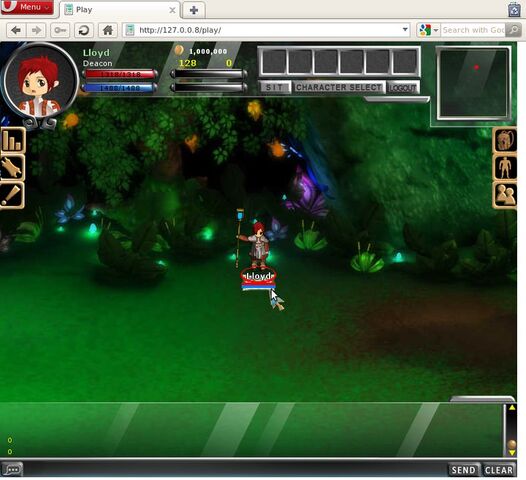This screenshot has height=480, width=526.
Task: Open the quest exclamation mark icon
Action: pyautogui.click(x=12, y=195)
